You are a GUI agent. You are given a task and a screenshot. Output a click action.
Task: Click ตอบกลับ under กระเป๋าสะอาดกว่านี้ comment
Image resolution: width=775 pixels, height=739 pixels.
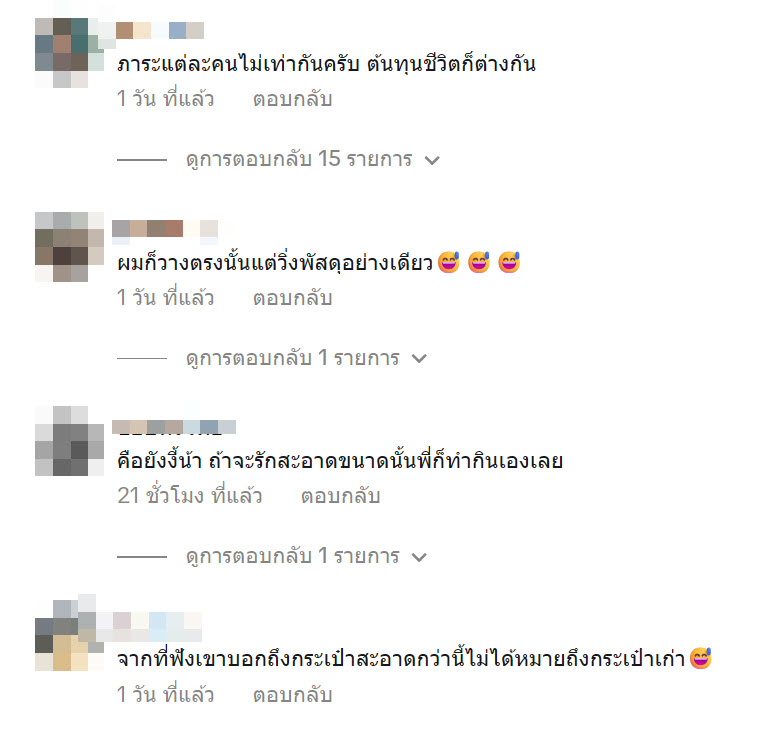point(293,695)
